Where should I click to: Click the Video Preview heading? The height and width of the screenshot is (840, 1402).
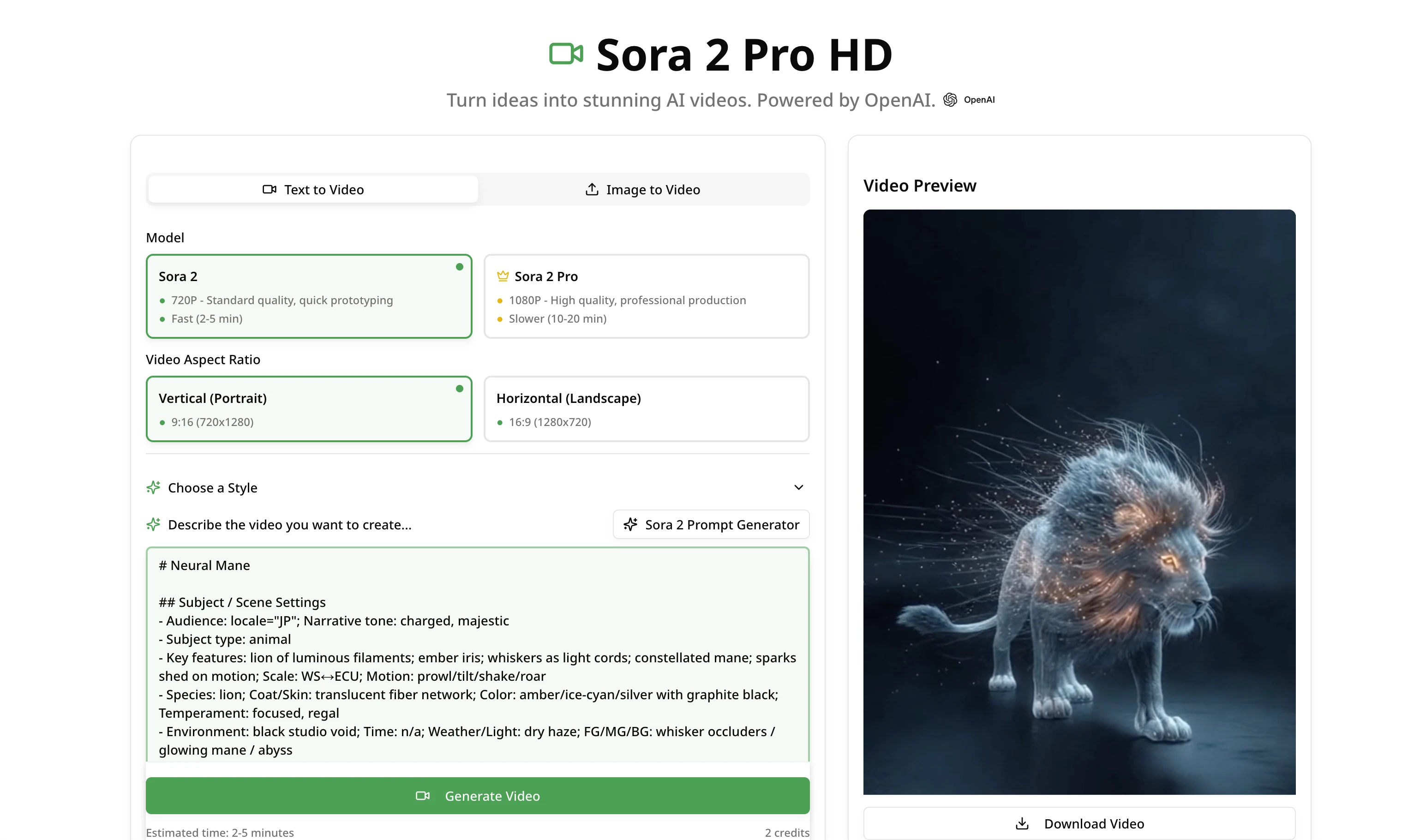[x=920, y=186]
